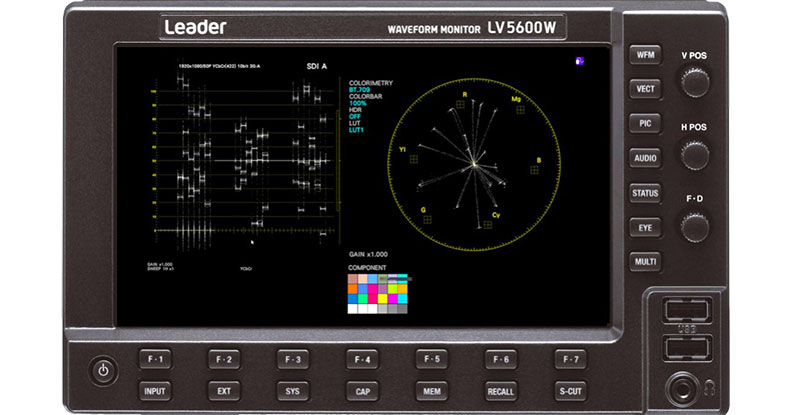
Task: Open the STATUS display button
Action: click(x=645, y=193)
